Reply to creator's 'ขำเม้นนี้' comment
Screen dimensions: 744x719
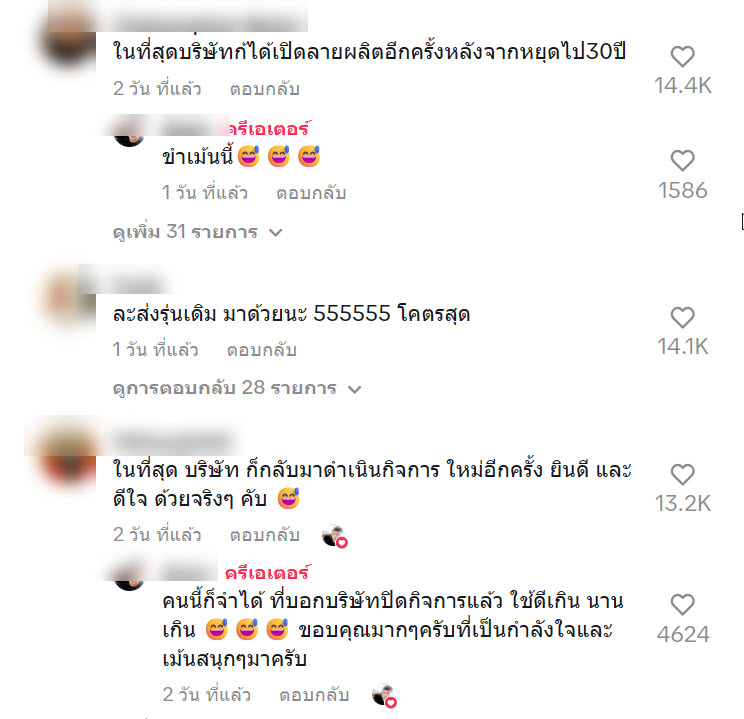pyautogui.click(x=311, y=193)
